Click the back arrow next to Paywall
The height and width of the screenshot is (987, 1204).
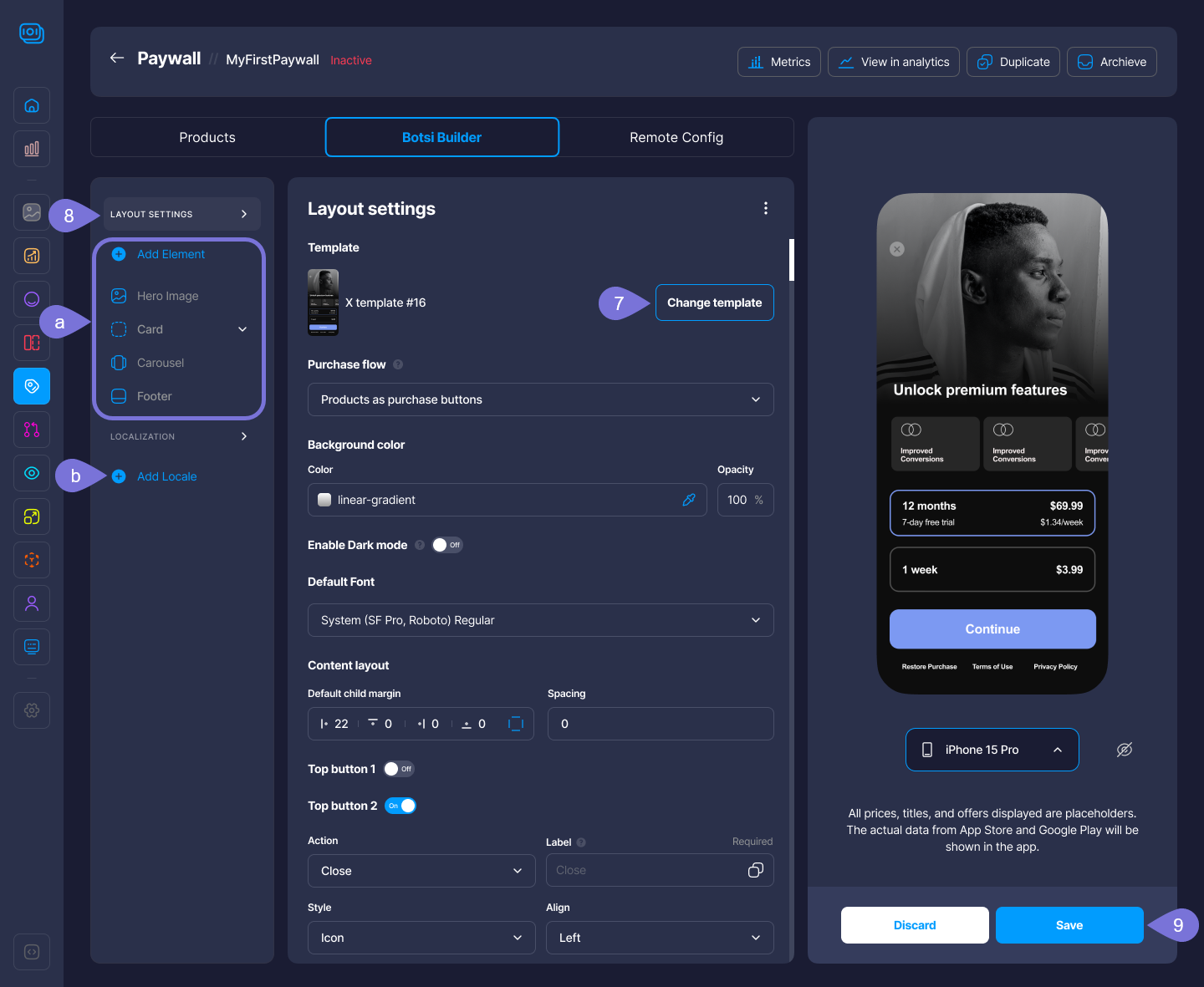pos(117,58)
